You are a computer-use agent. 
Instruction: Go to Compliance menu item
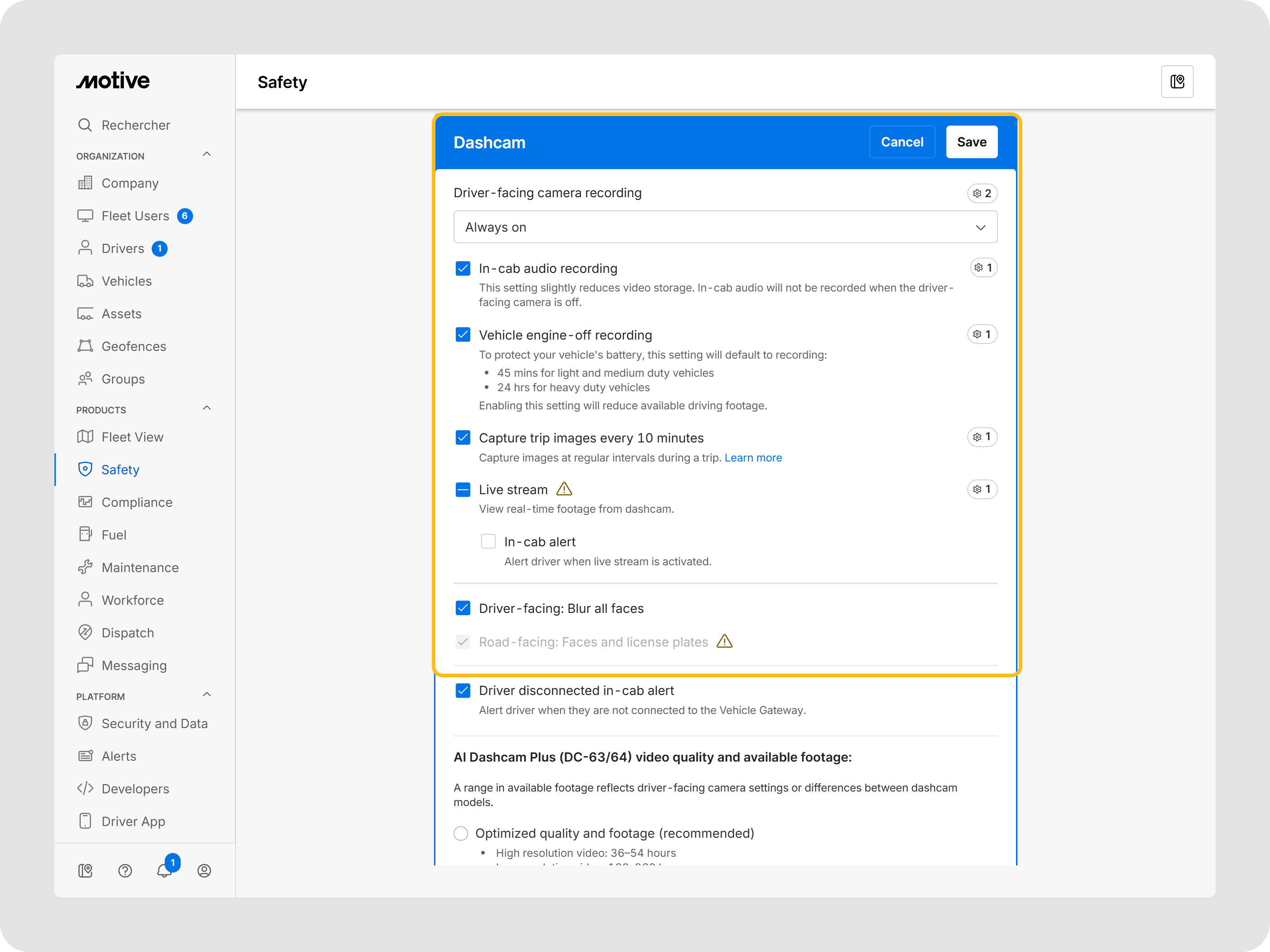[x=137, y=502]
